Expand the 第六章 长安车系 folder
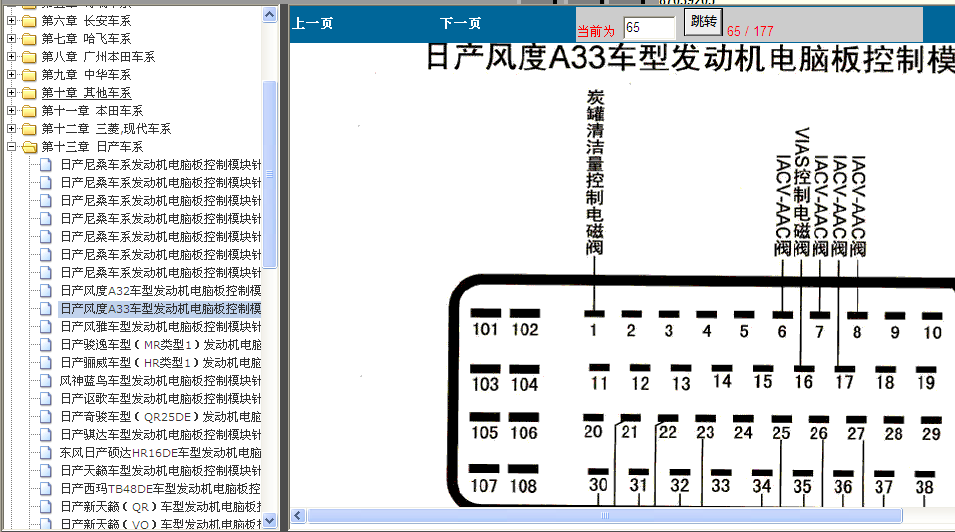Viewport: 955px width, 532px height. [11, 21]
